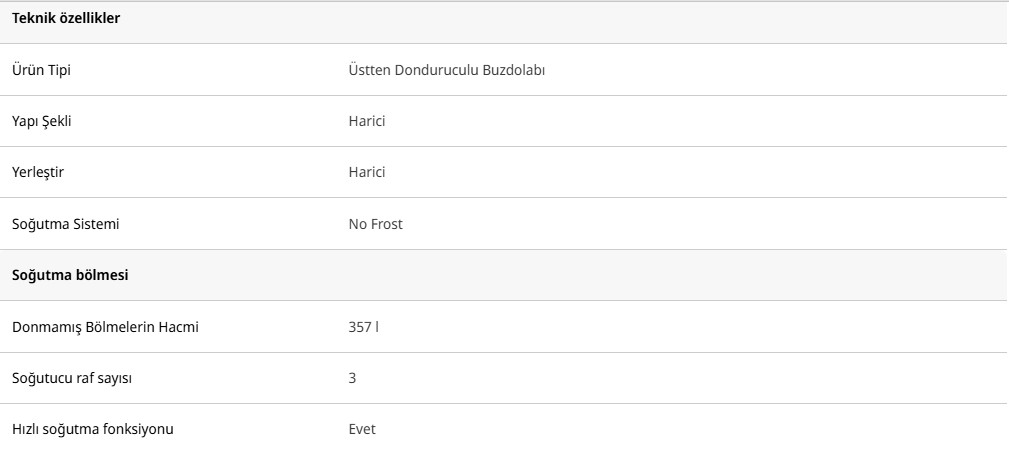This screenshot has width=1009, height=451.
Task: Select the shelf count value 3
Action: pyautogui.click(x=352, y=378)
